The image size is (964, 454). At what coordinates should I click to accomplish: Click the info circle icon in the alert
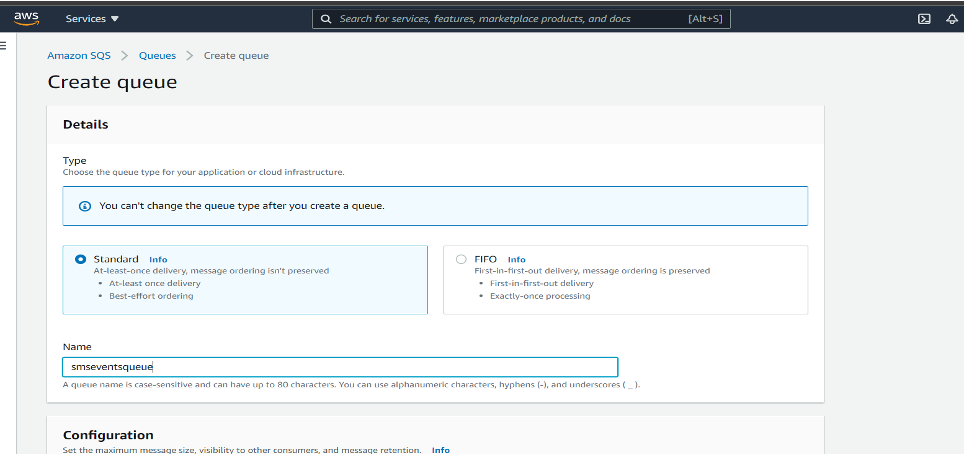pyautogui.click(x=85, y=206)
